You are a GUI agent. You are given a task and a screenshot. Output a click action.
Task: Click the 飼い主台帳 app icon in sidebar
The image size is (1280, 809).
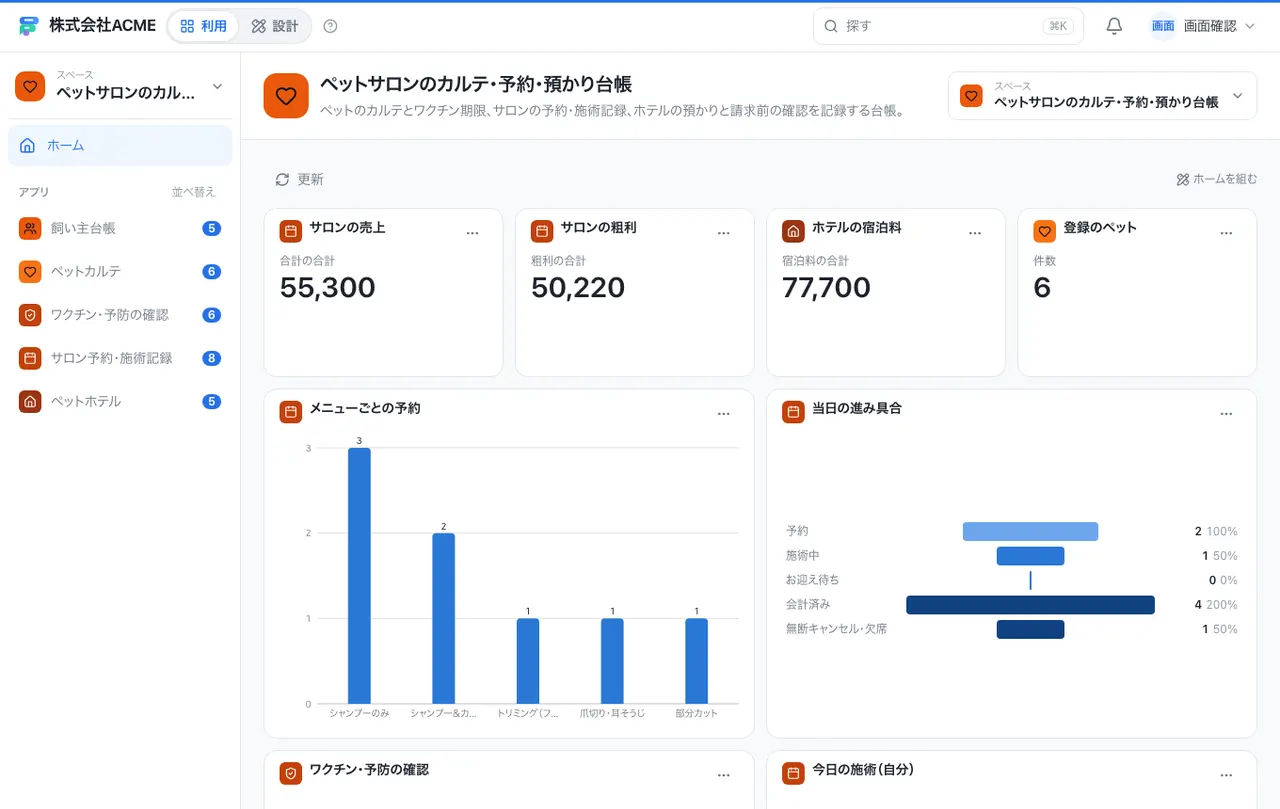coord(30,228)
